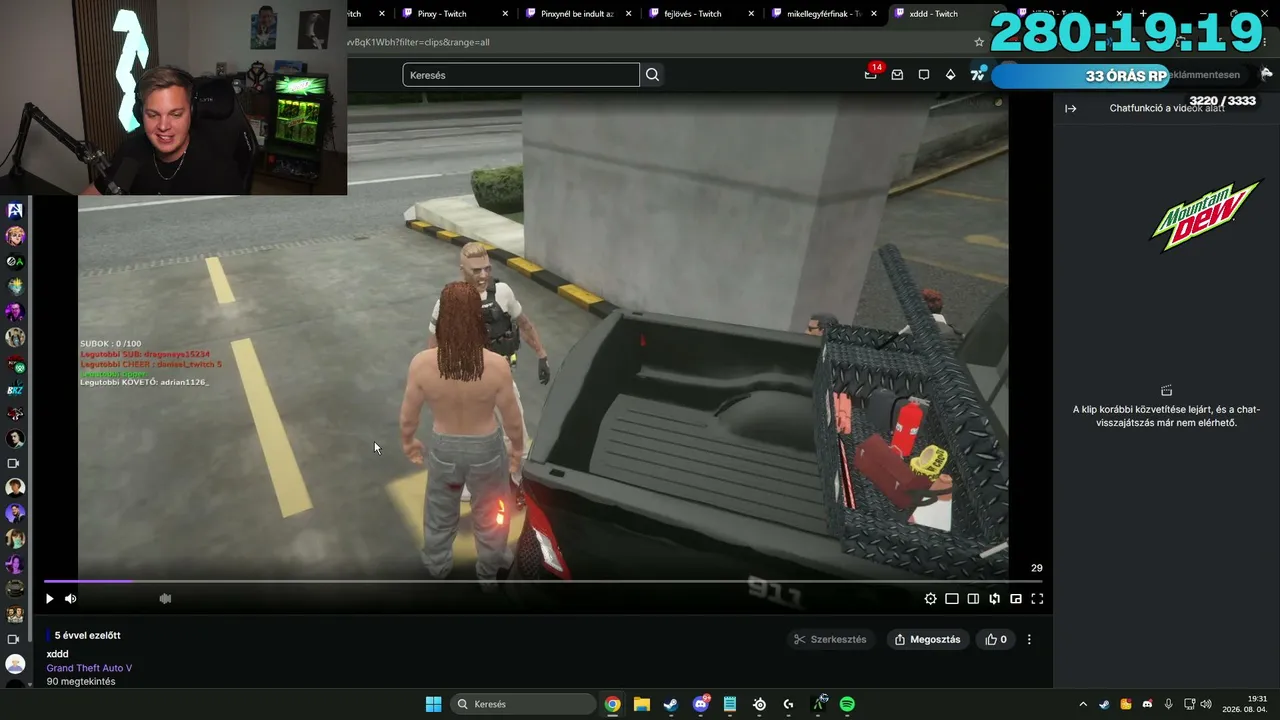Viewport: 1280px width, 720px height.
Task: Open File Explorer from the taskbar
Action: pyautogui.click(x=641, y=704)
